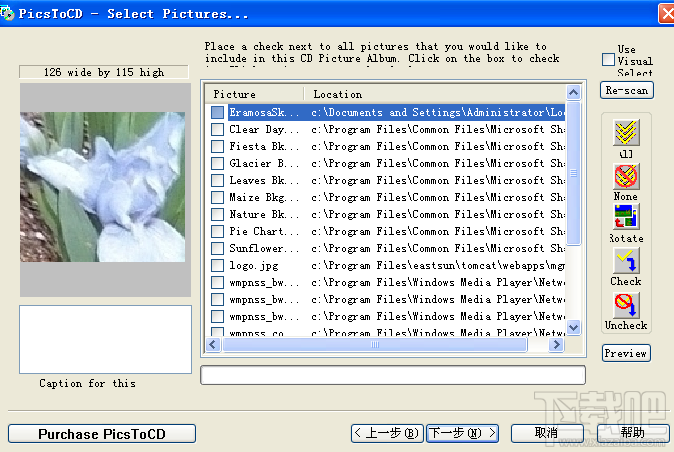Proceed with the 下一步 (N) button
The image size is (674, 452).
(x=463, y=433)
